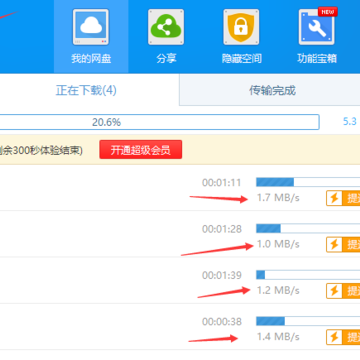Image resolution: width=360 pixels, height=360 pixels.
Task: Click the progress bar for download 00:01:11
Action: click(308, 182)
